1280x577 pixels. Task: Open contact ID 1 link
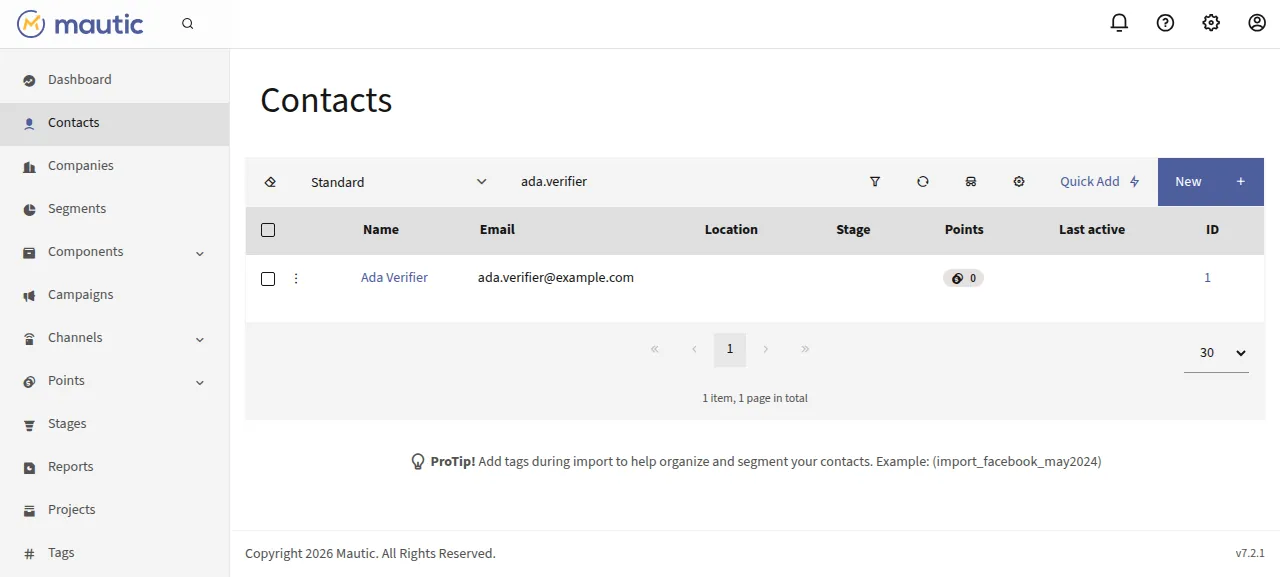pyautogui.click(x=1208, y=278)
